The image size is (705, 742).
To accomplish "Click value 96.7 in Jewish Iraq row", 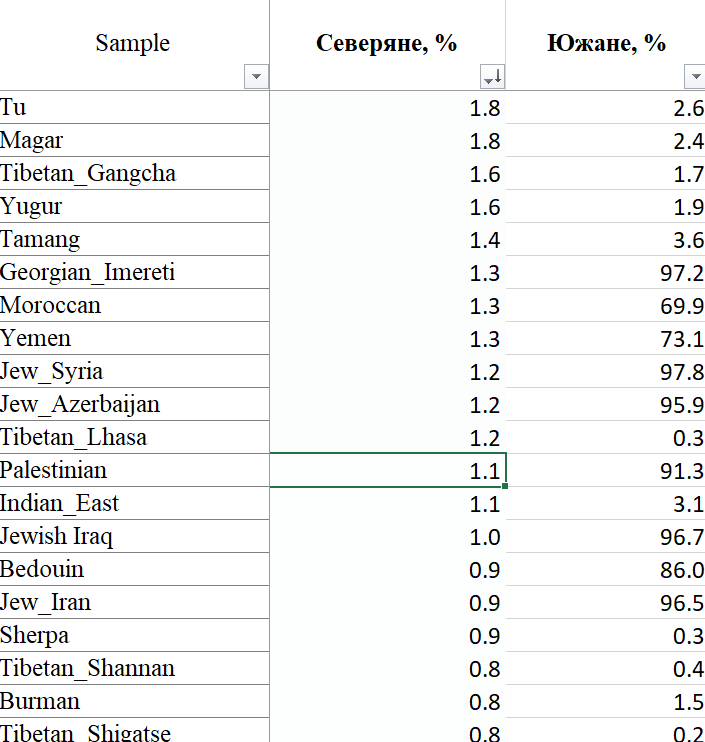I will [606, 536].
